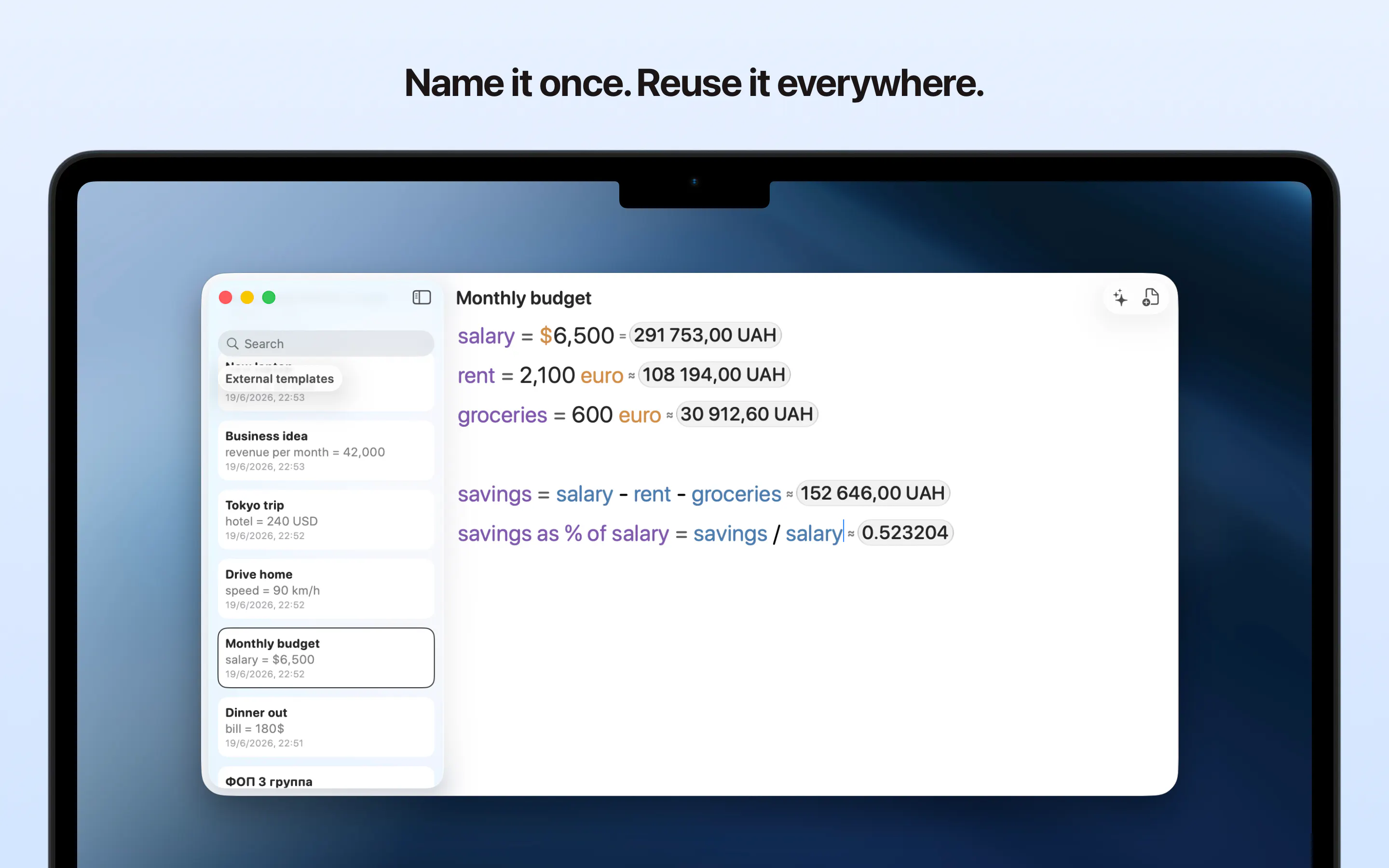1389x868 pixels.
Task: Click the green fullscreen window button
Action: coord(269,298)
